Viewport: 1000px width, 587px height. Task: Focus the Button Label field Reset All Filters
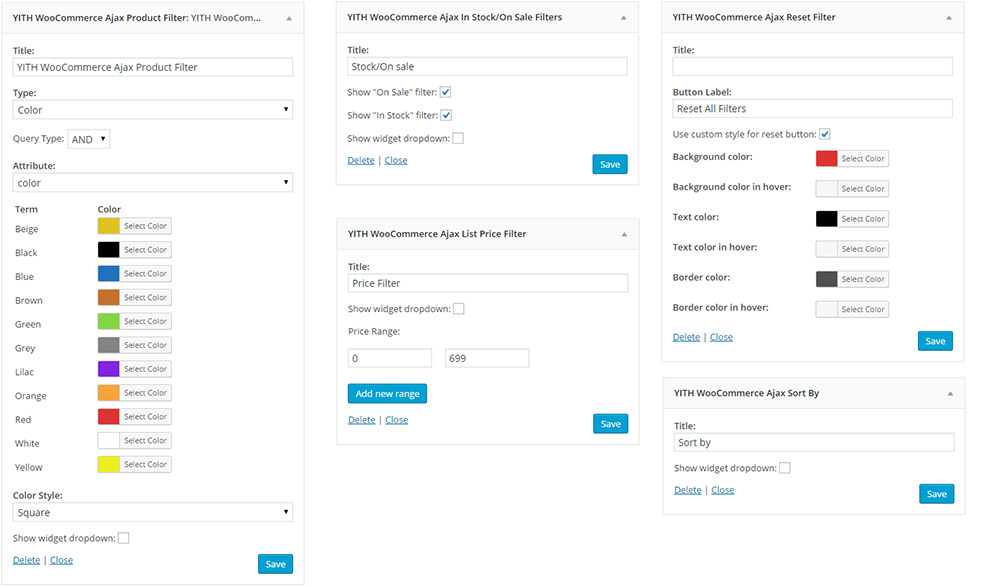pos(812,108)
